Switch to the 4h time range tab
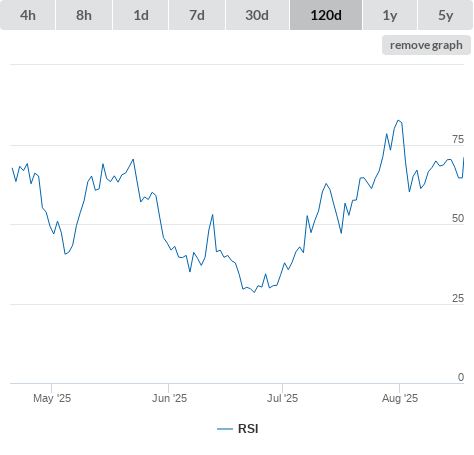Screen dimensions: 474x455 [28, 15]
